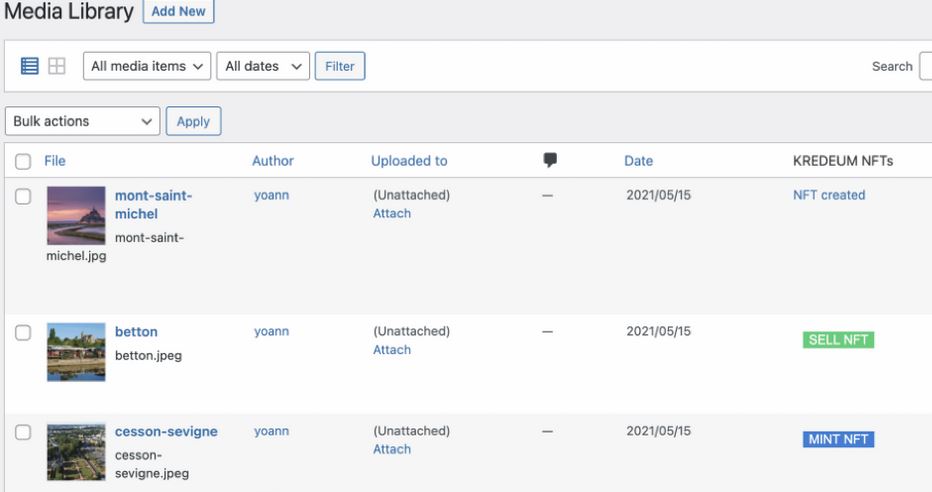Click Attach link for betton
This screenshot has width=932, height=492.
click(x=392, y=350)
